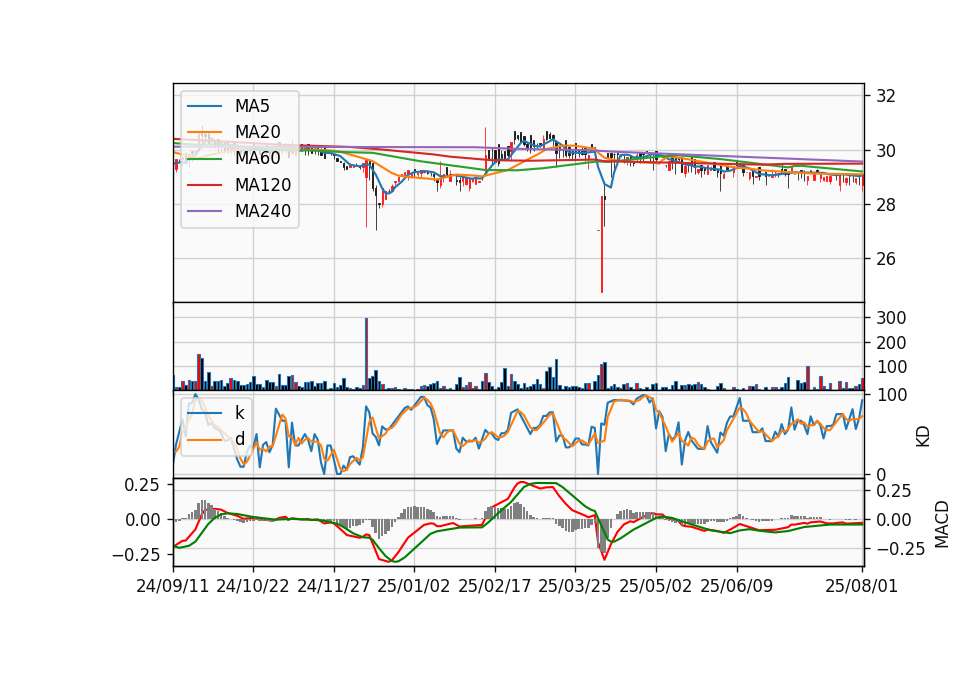This screenshot has height=690, width=960.
Task: Click the purple MA240 legend line sample
Action: pyautogui.click(x=204, y=211)
